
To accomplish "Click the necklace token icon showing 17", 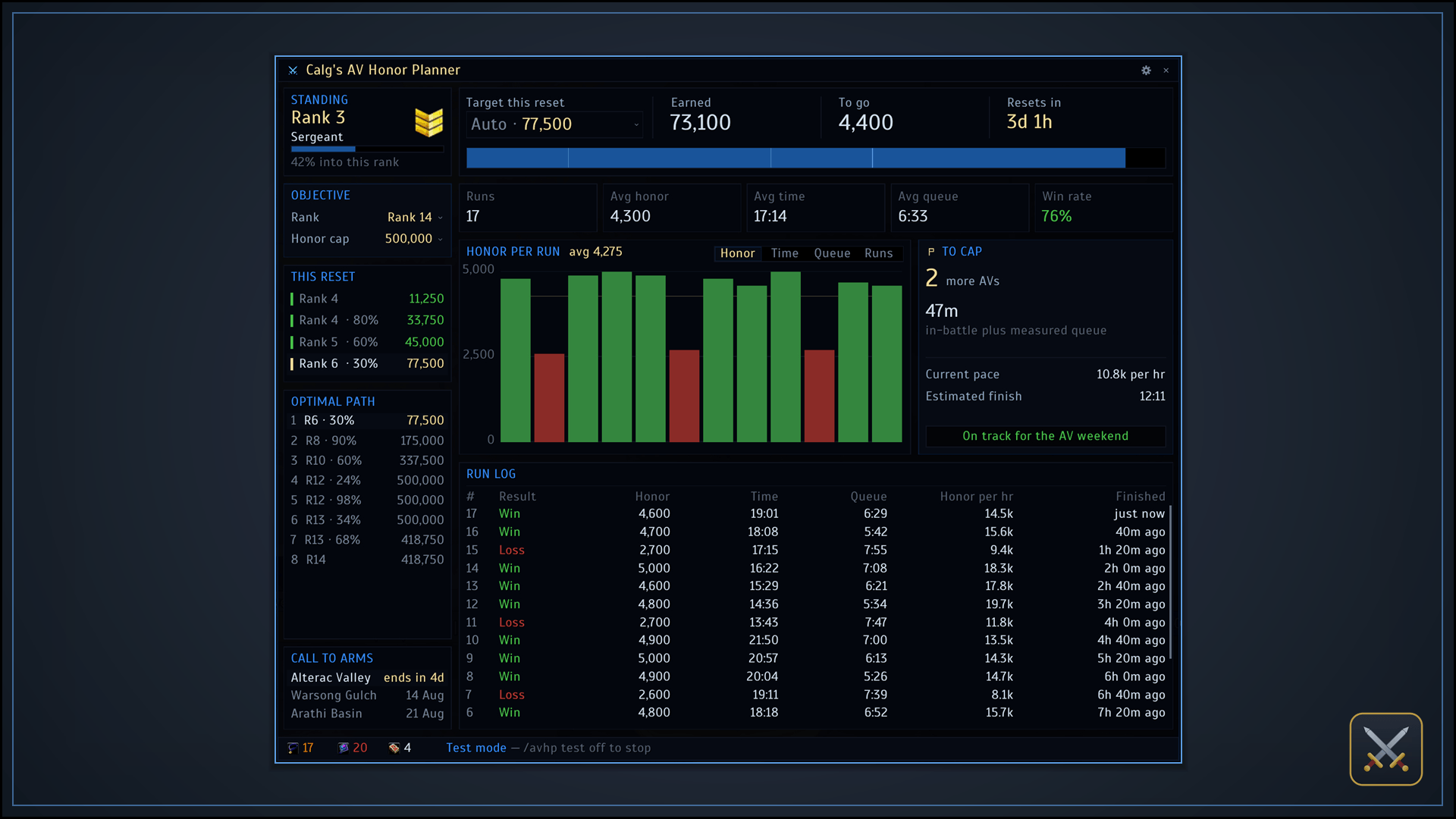I will click(293, 748).
